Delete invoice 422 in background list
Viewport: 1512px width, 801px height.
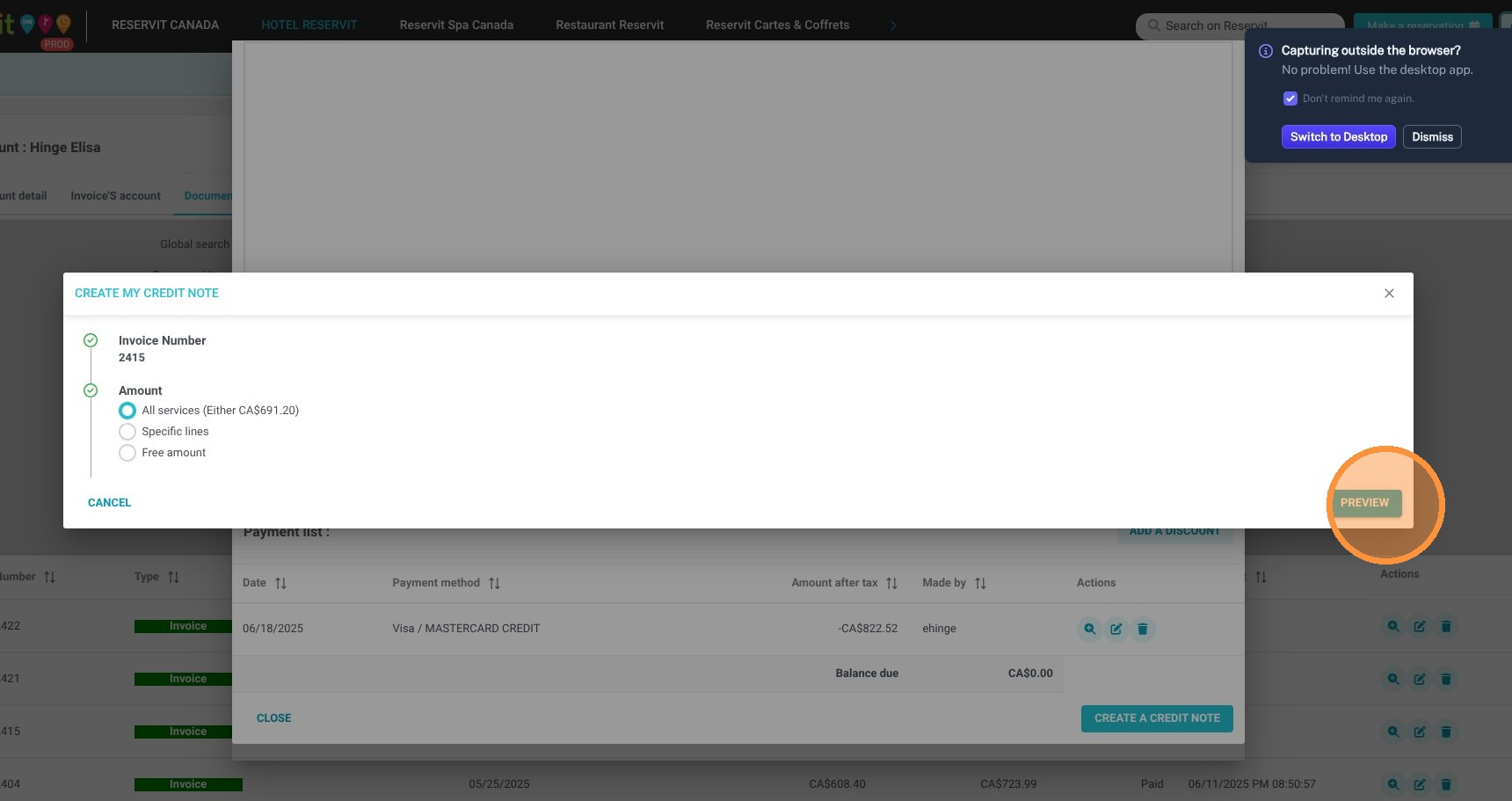[1445, 627]
